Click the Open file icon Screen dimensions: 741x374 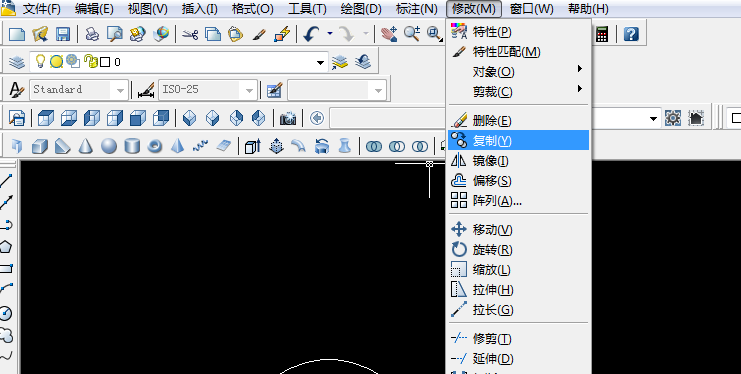pyautogui.click(x=40, y=34)
